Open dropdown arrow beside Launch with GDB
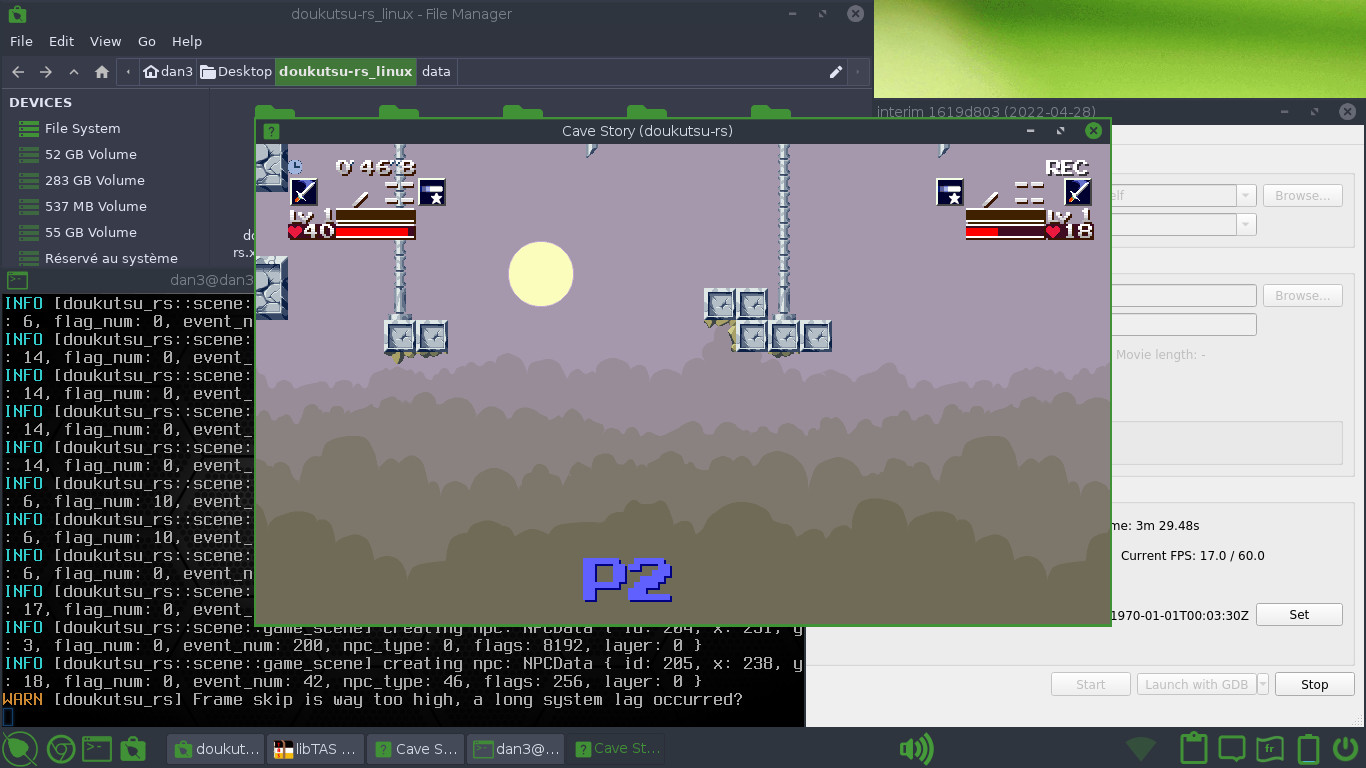Image resolution: width=1366 pixels, height=768 pixels. [x=1263, y=685]
